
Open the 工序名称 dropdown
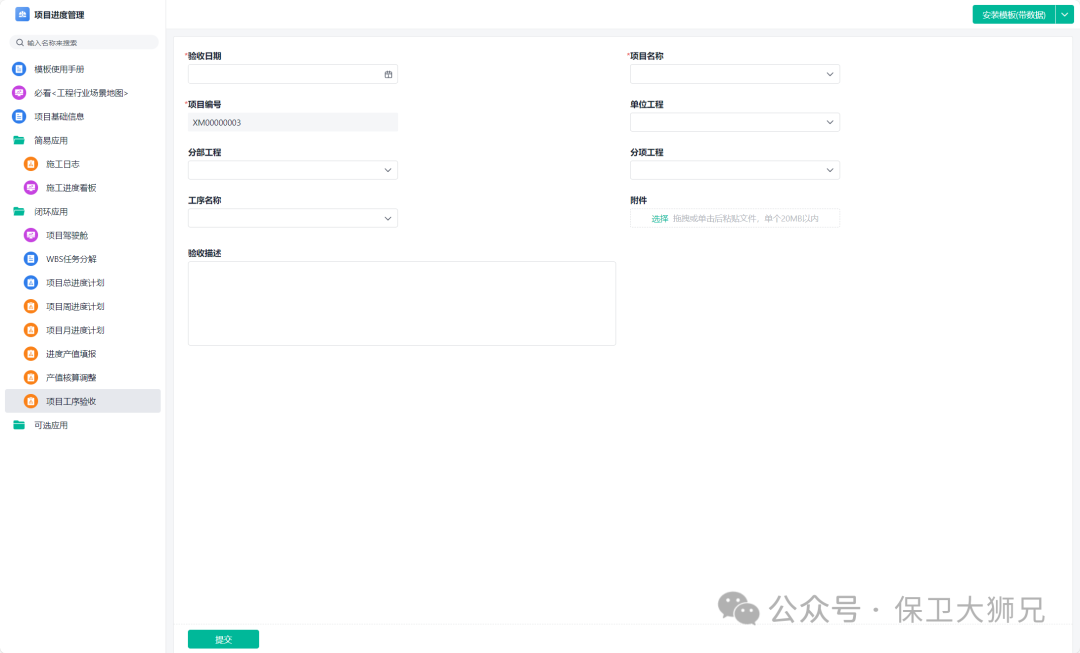pyautogui.click(x=293, y=218)
